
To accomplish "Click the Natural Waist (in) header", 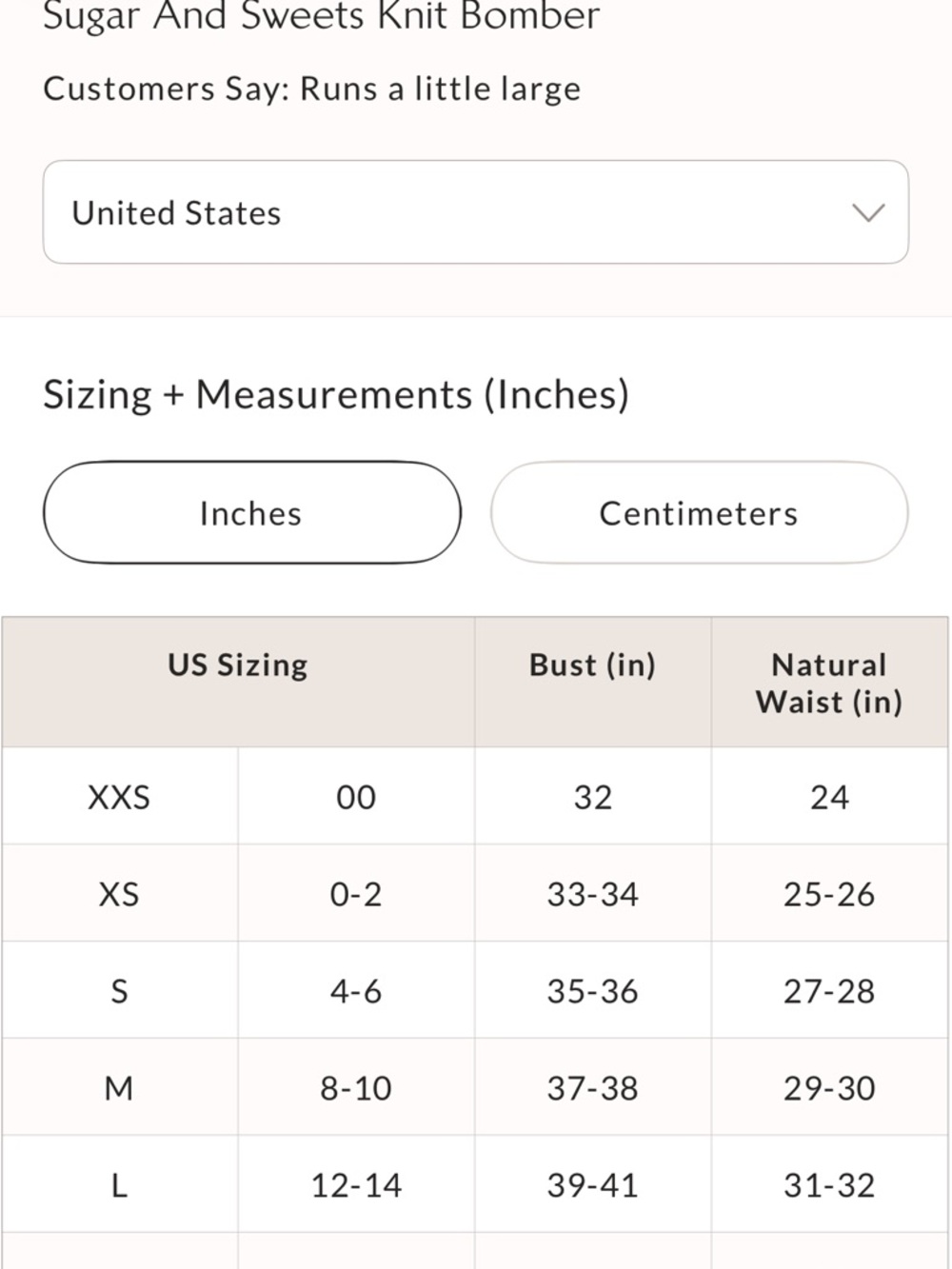I will [829, 683].
